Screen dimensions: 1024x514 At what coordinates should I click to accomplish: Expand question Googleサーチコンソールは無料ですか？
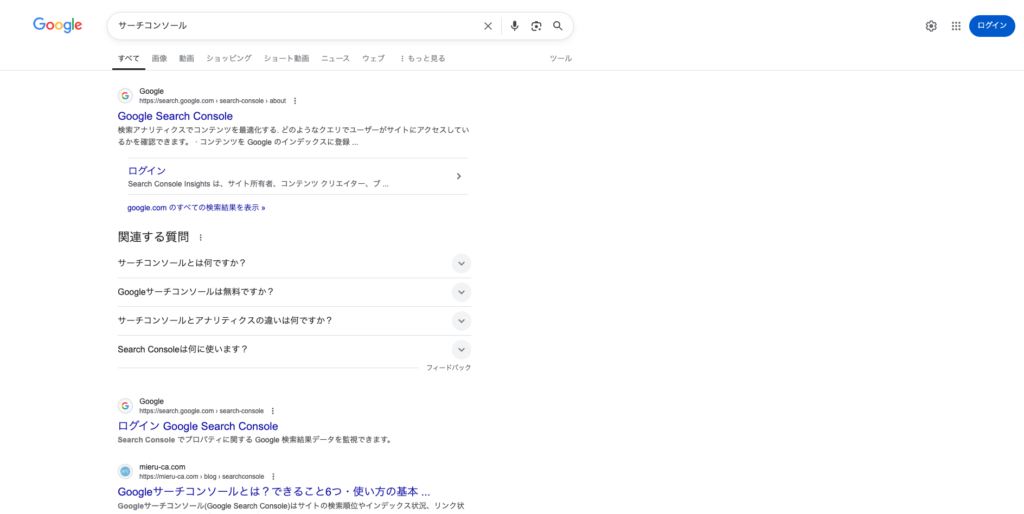click(294, 292)
